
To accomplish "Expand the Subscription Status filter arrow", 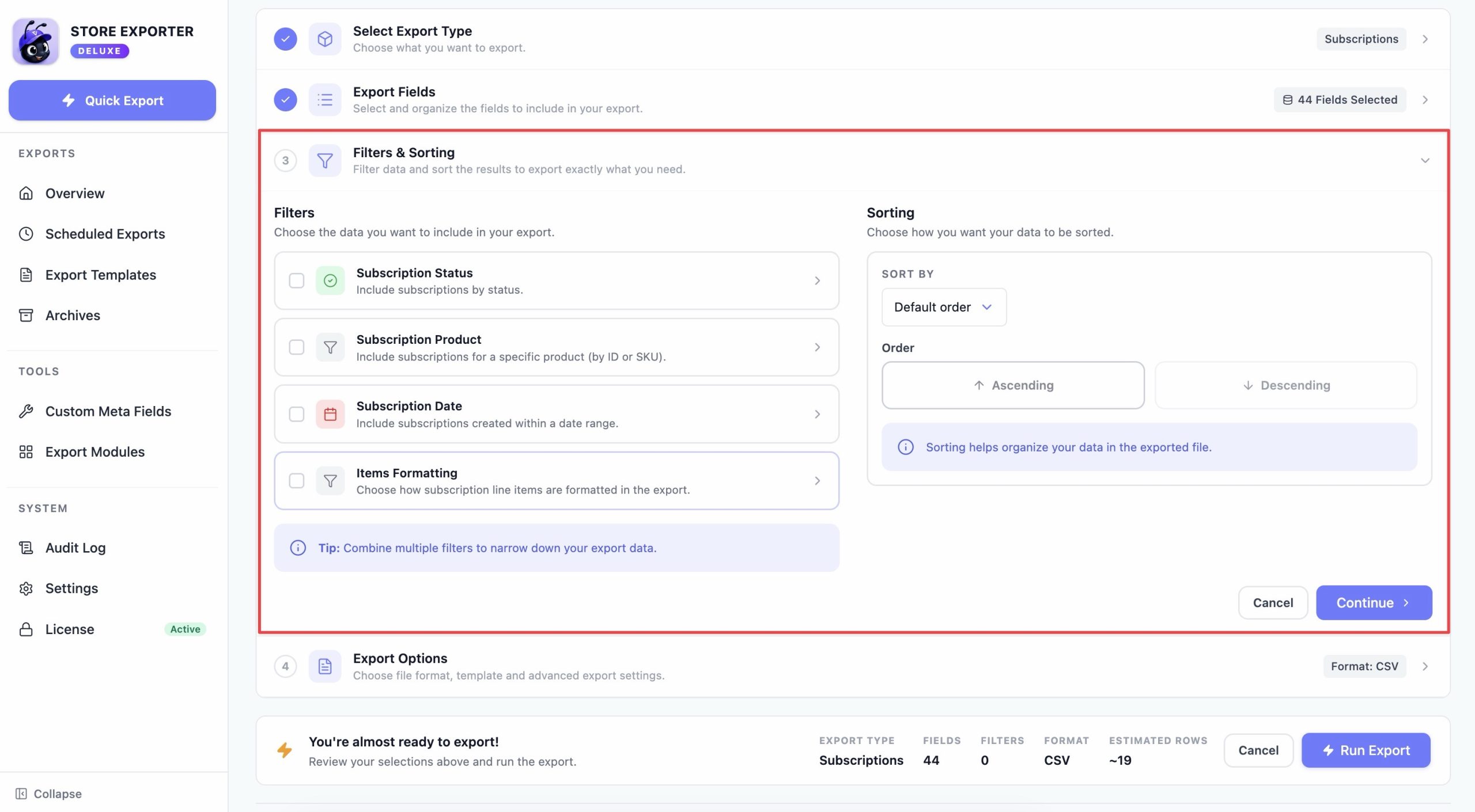I will click(817, 280).
